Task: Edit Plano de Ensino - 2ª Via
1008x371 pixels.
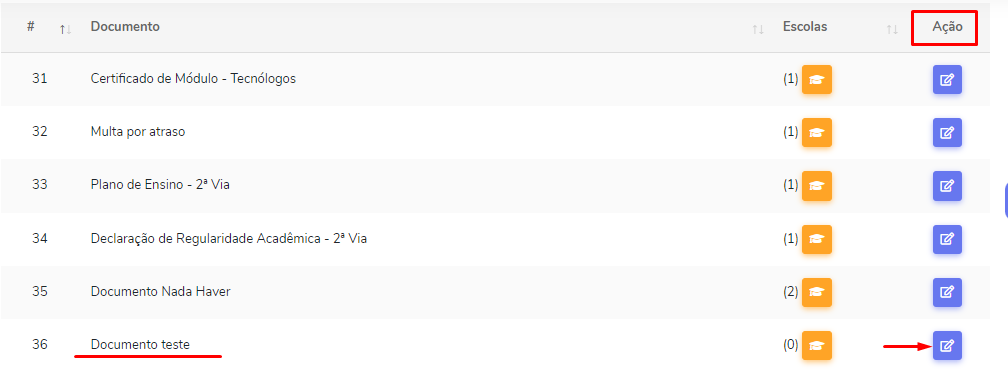Action: tap(947, 185)
